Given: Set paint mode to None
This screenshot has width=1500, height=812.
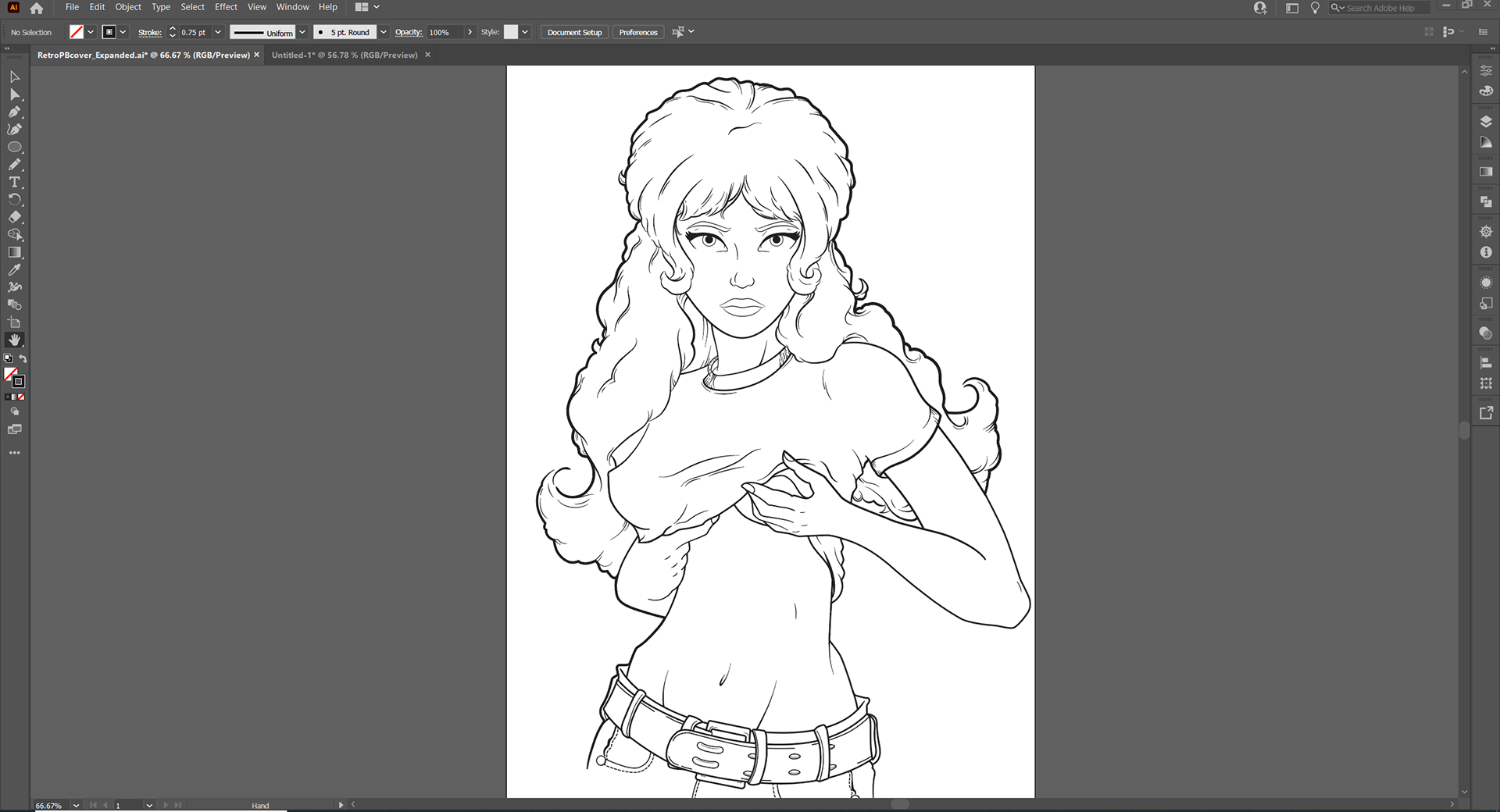Looking at the screenshot, I should [x=21, y=397].
